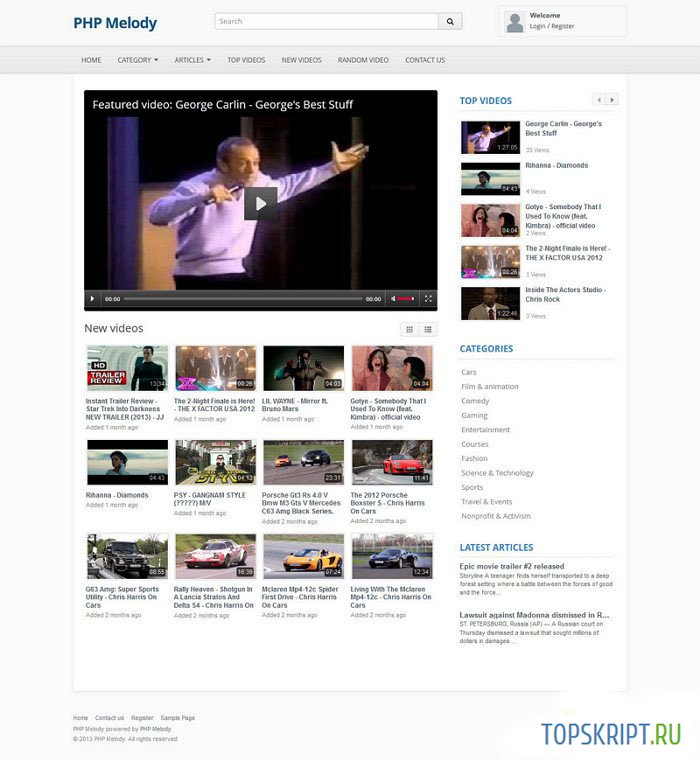This screenshot has width=700, height=761.
Task: Read Lawsuit against Madonna dismissed article
Action: tap(534, 615)
